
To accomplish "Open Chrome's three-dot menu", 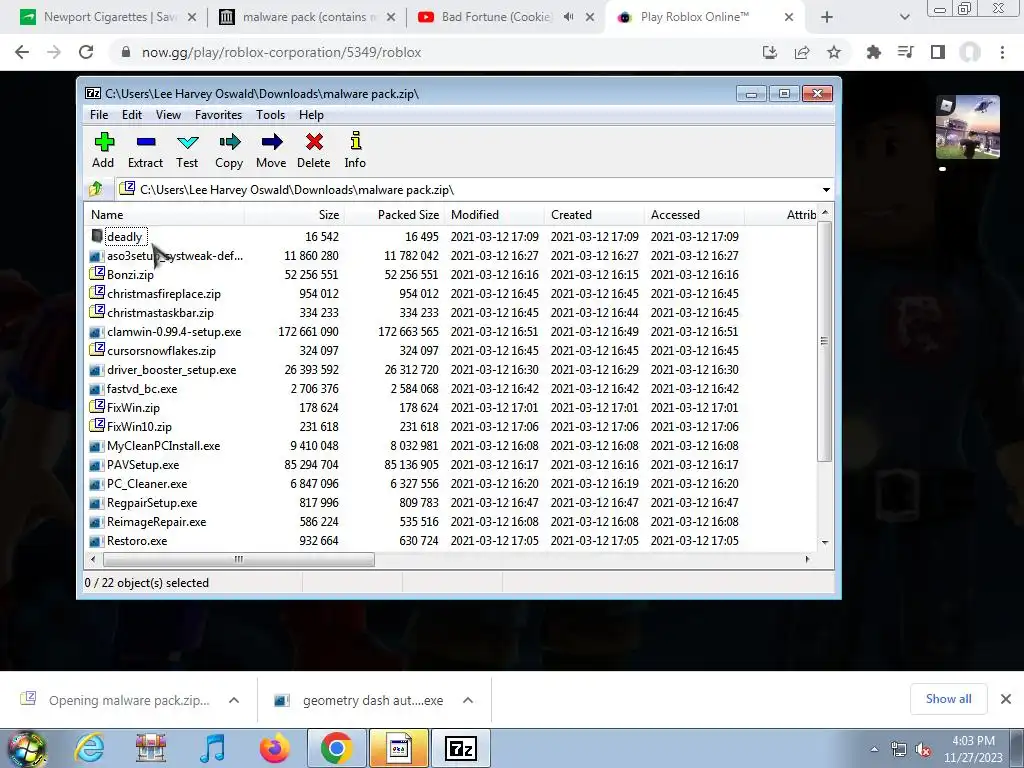I will coord(1002,52).
